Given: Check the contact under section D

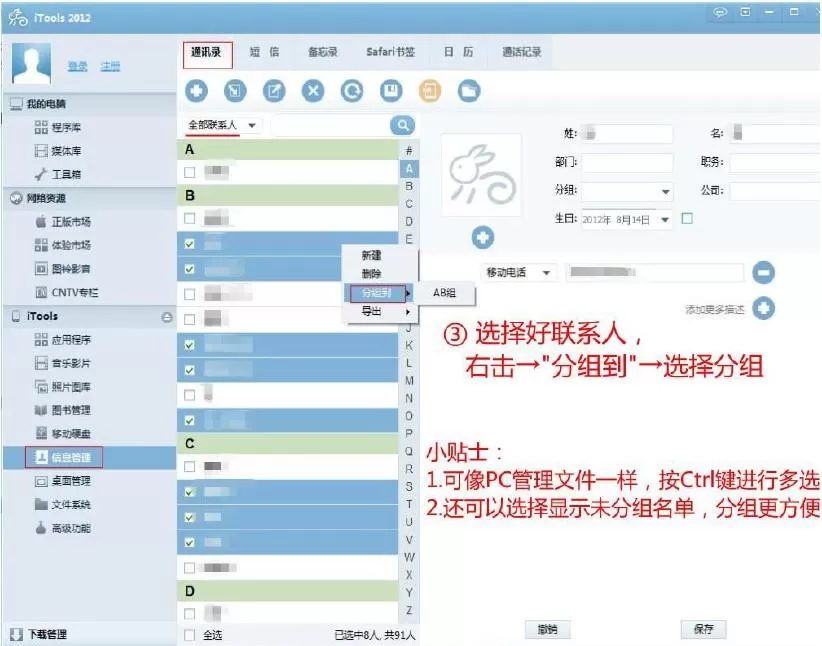Looking at the screenshot, I should 190,613.
